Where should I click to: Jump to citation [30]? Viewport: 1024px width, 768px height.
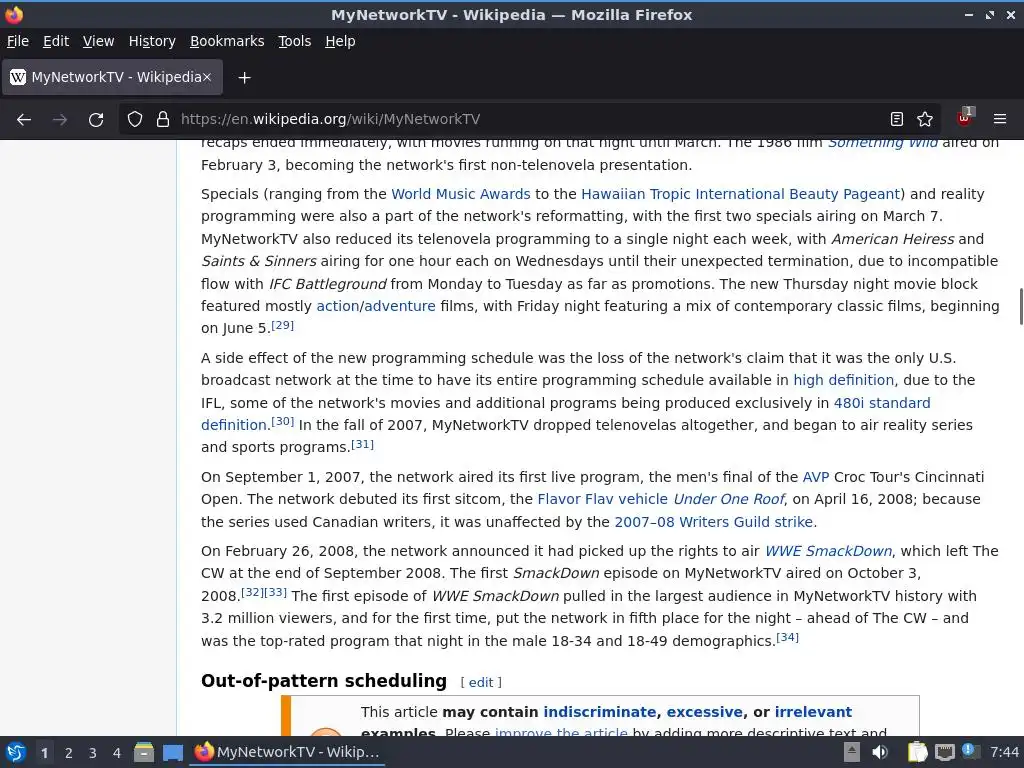(282, 421)
